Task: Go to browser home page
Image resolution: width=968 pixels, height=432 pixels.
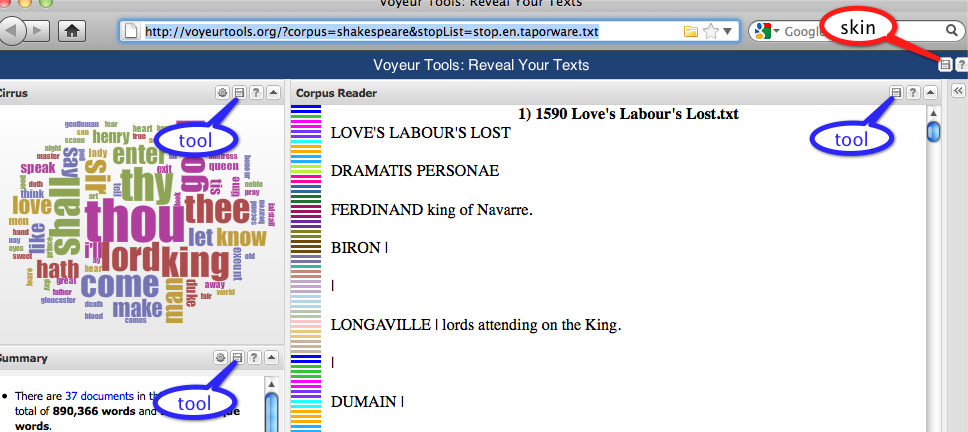Action: (x=72, y=30)
